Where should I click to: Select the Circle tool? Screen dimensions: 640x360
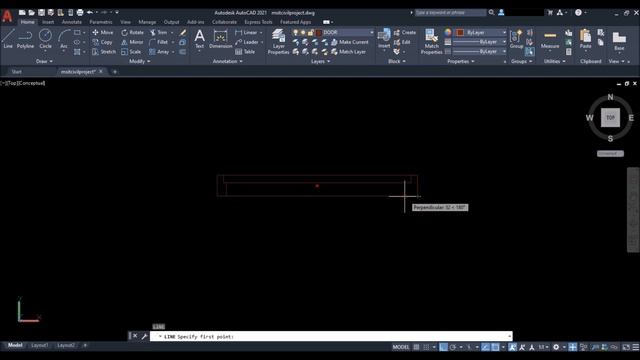click(45, 39)
